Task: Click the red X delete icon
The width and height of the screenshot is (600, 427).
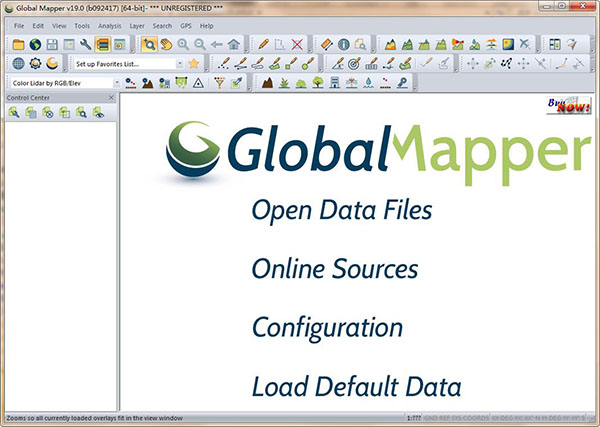Action: click(297, 45)
